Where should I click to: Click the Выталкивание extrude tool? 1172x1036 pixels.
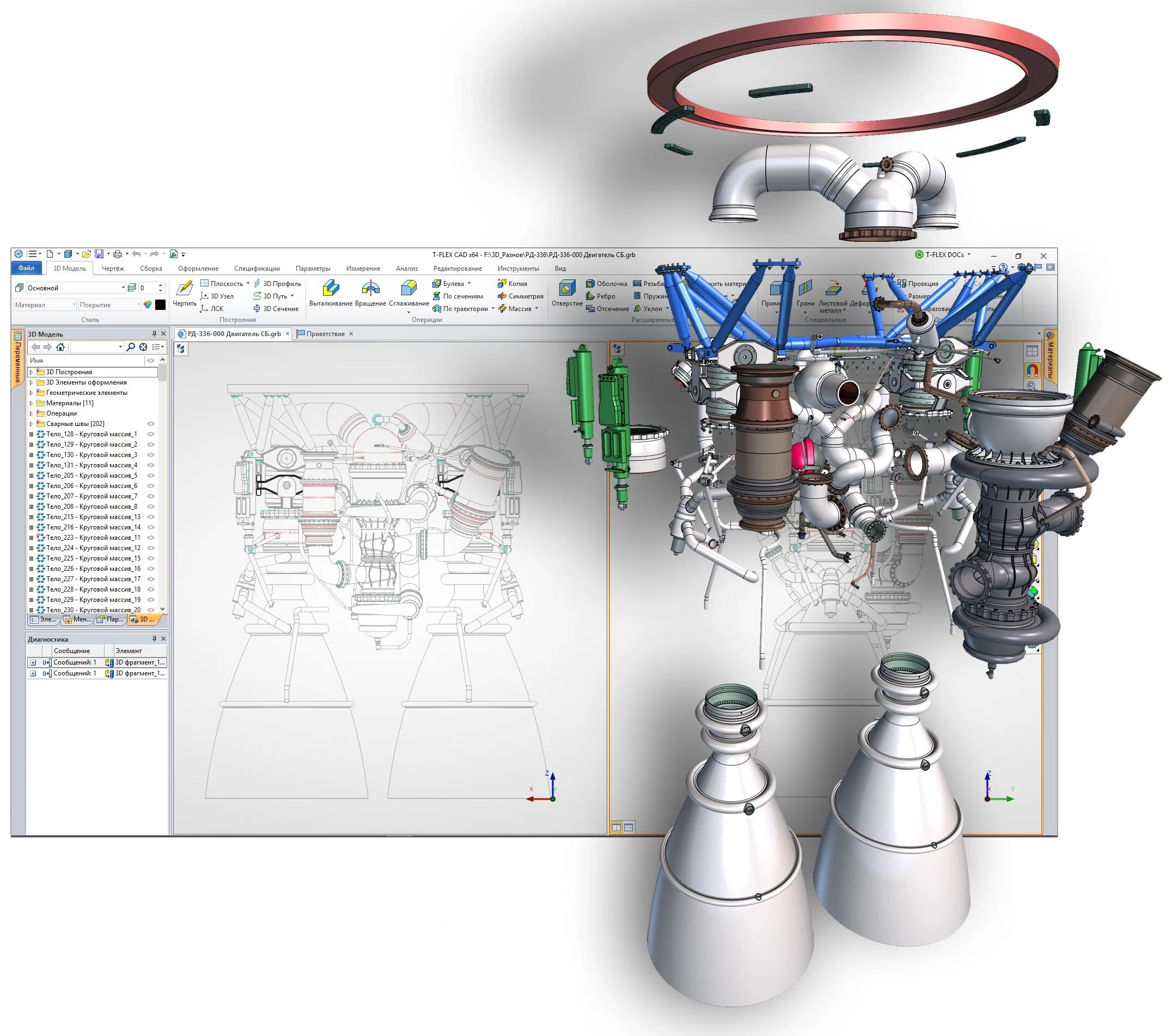coord(330,289)
